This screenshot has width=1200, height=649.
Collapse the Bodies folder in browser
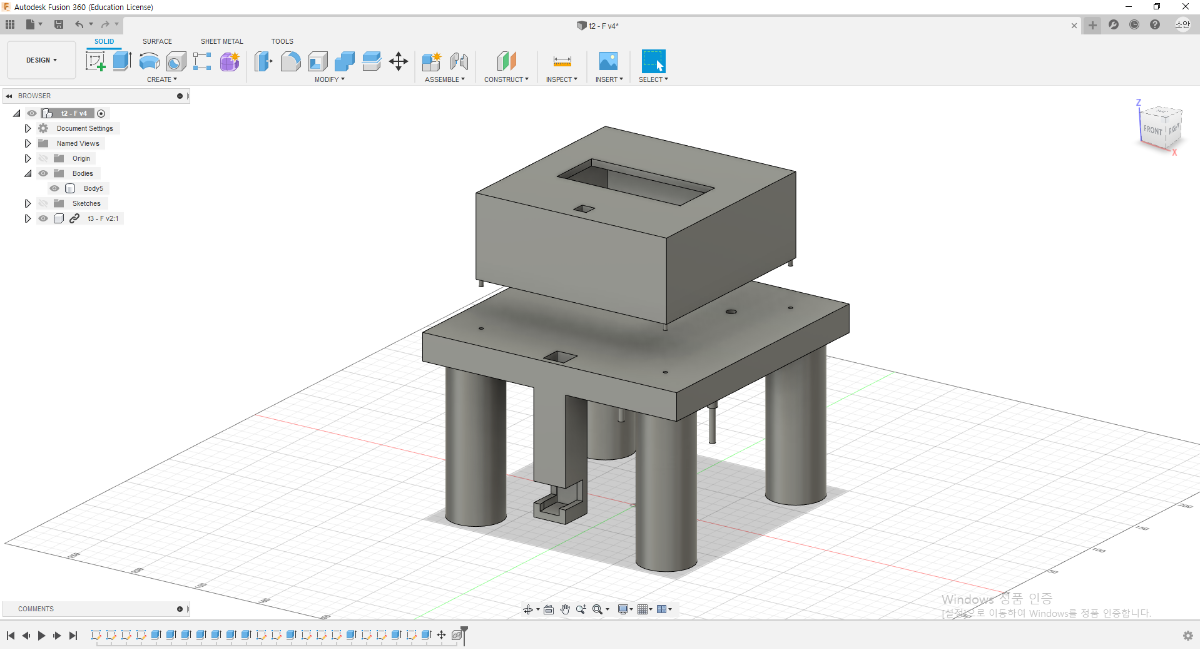[28, 173]
